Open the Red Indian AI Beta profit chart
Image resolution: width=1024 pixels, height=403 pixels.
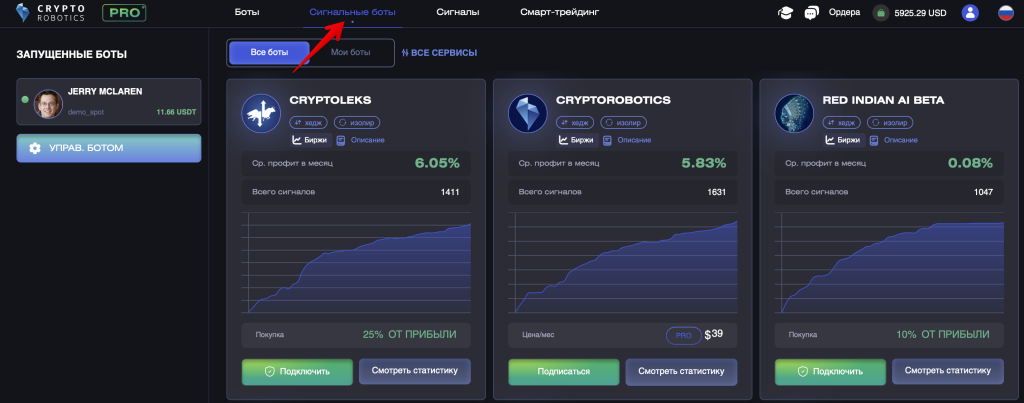(x=889, y=263)
